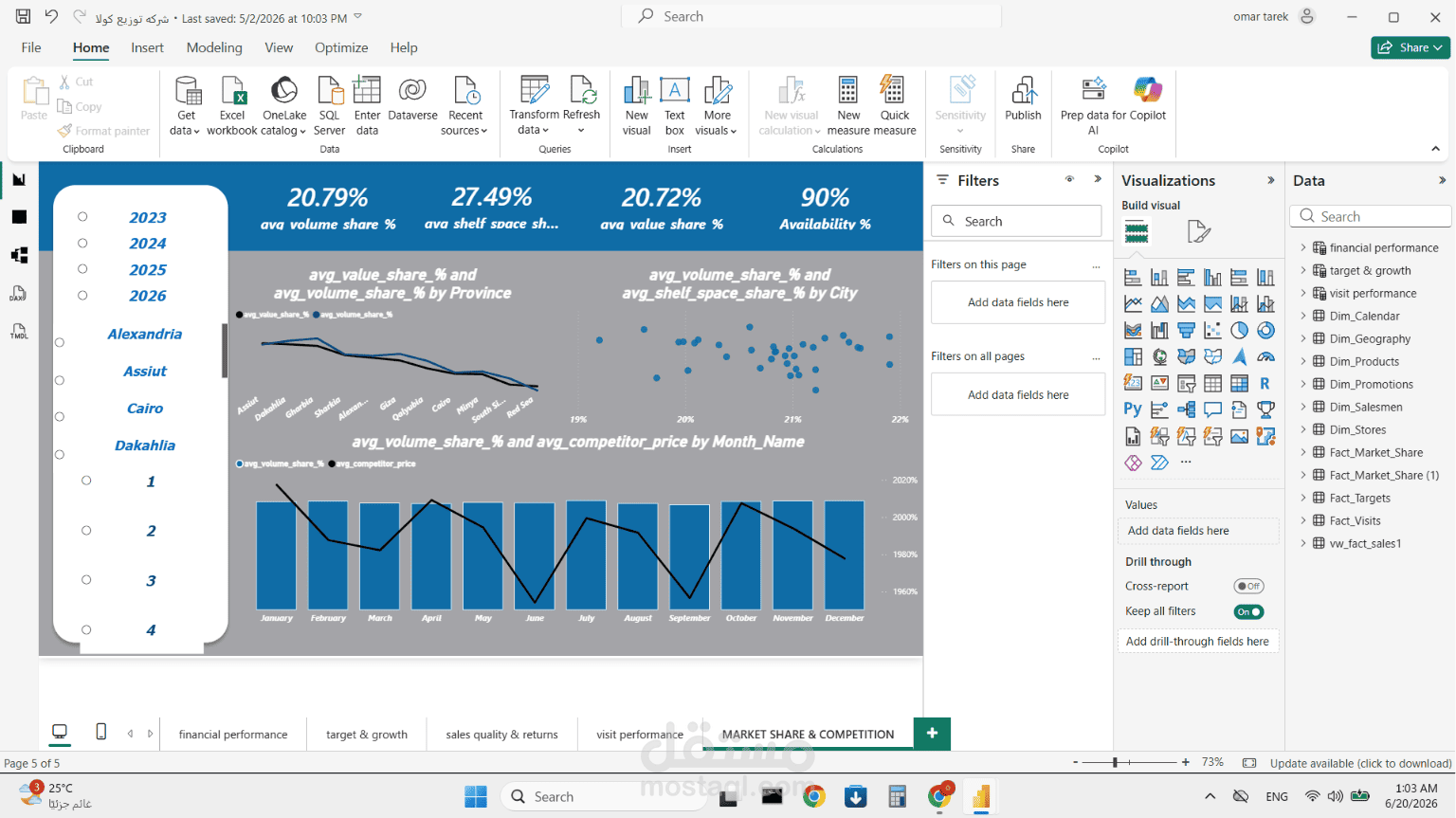Toggle Cross-report drill through switch

click(x=1248, y=587)
